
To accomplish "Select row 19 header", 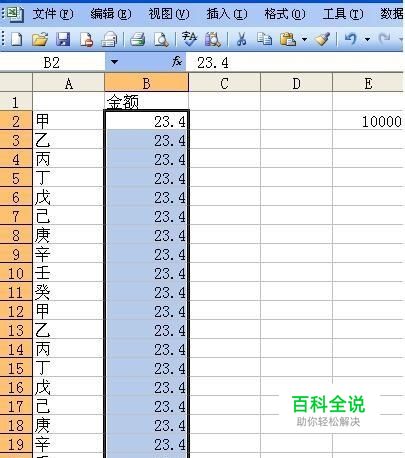I will tap(16, 444).
